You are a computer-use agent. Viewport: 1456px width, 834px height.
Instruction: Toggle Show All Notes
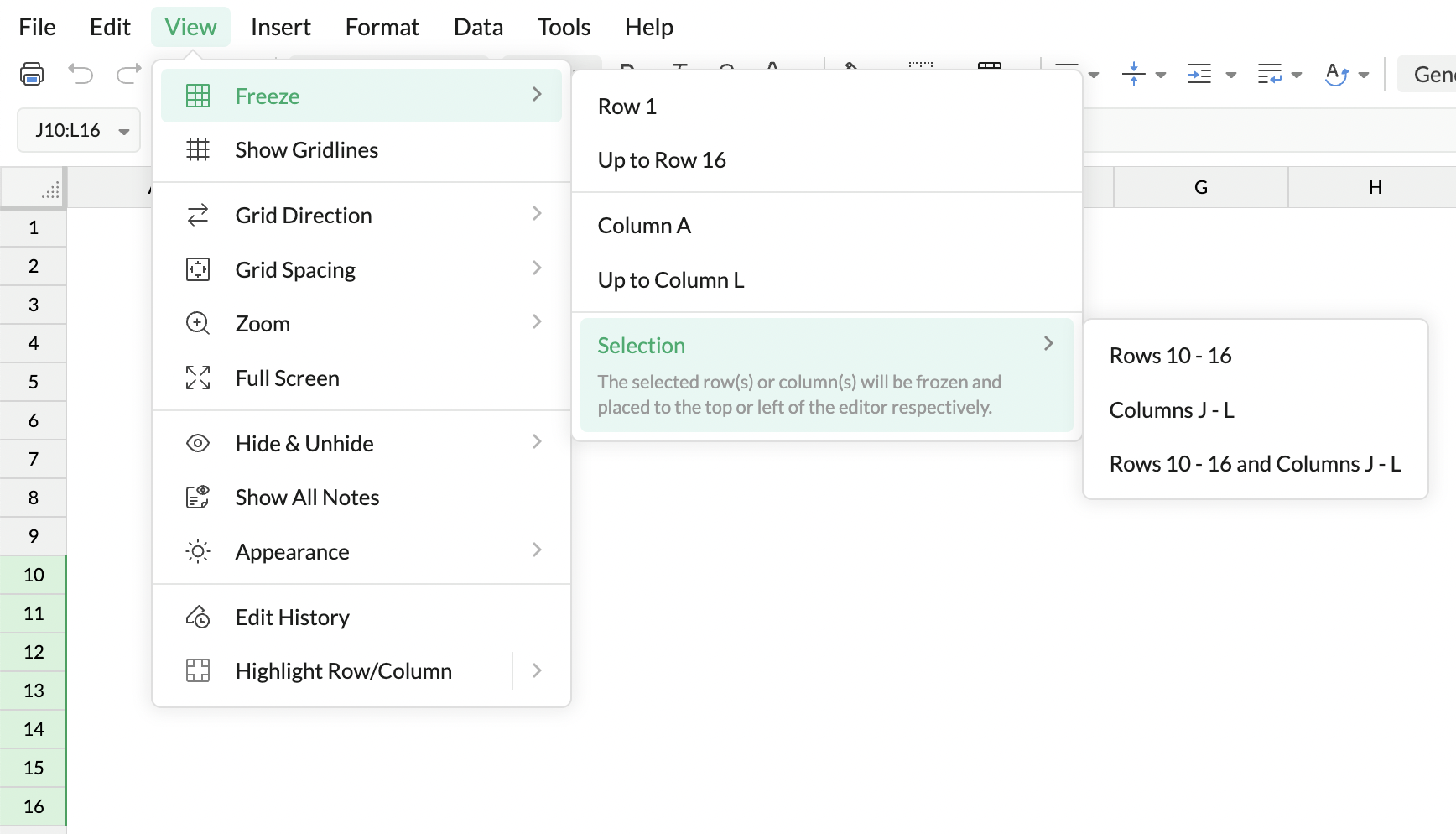[x=307, y=498]
